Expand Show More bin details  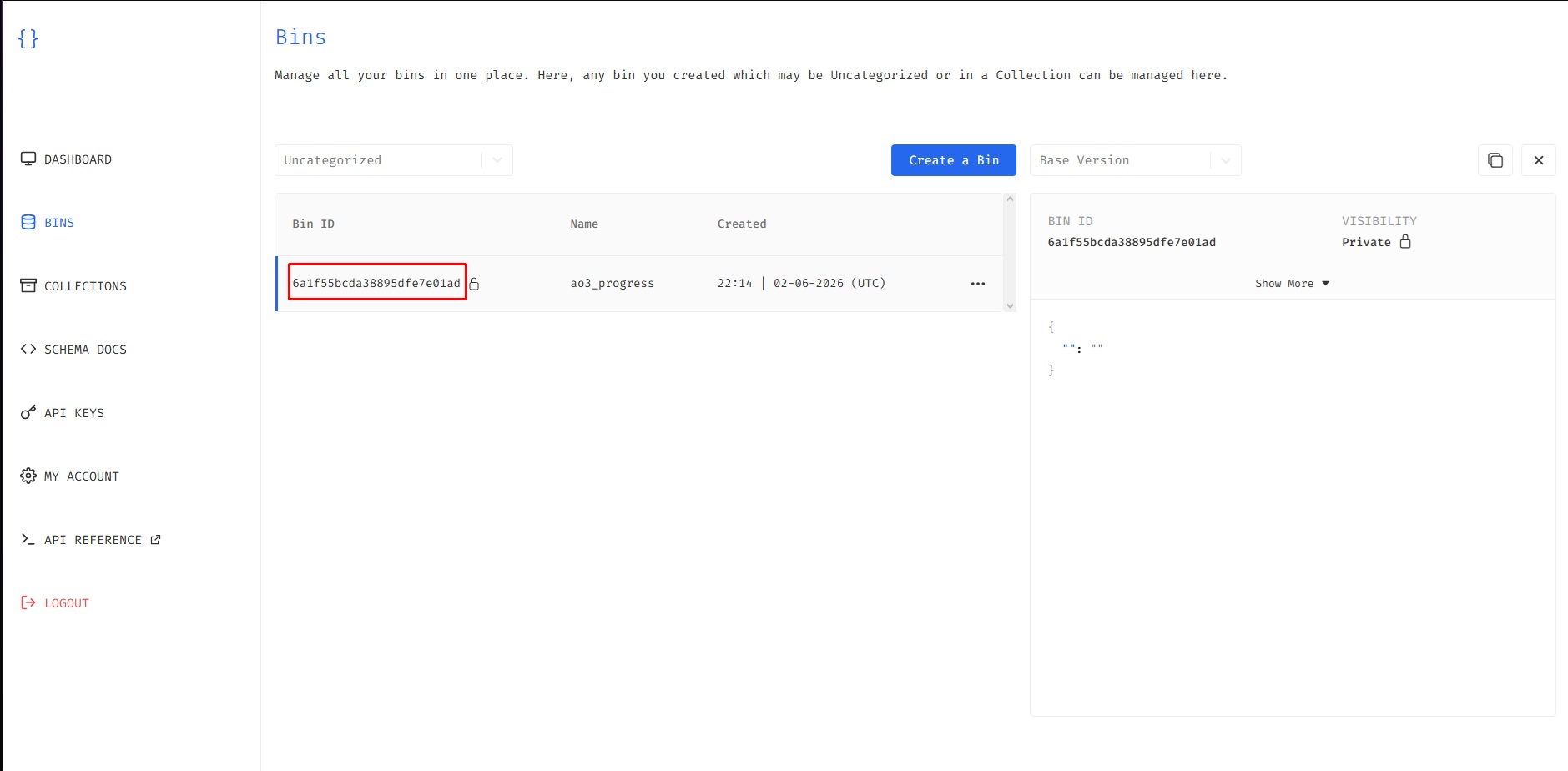click(x=1293, y=284)
